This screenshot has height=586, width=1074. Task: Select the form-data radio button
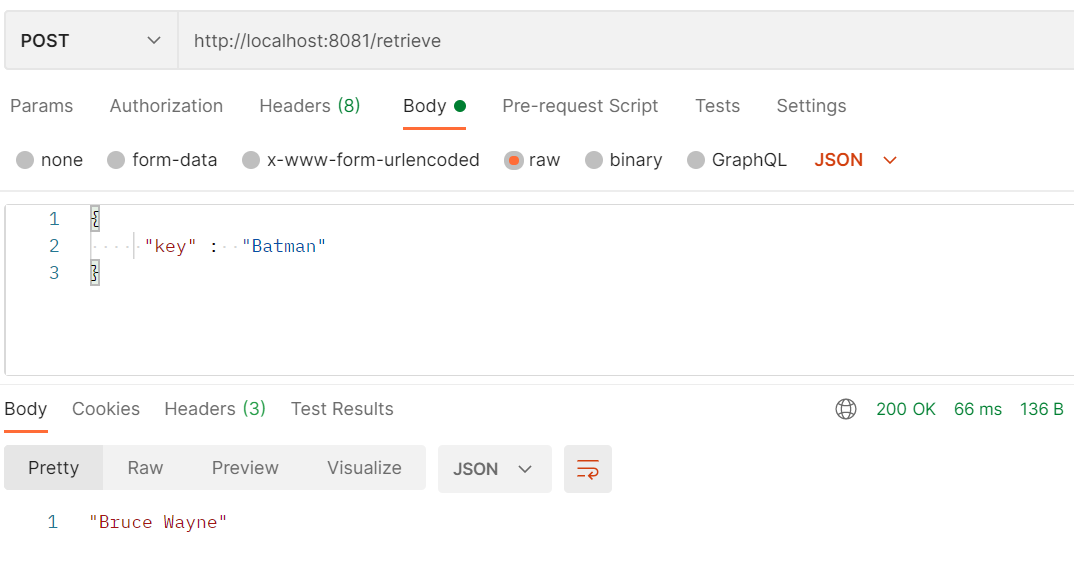116,160
